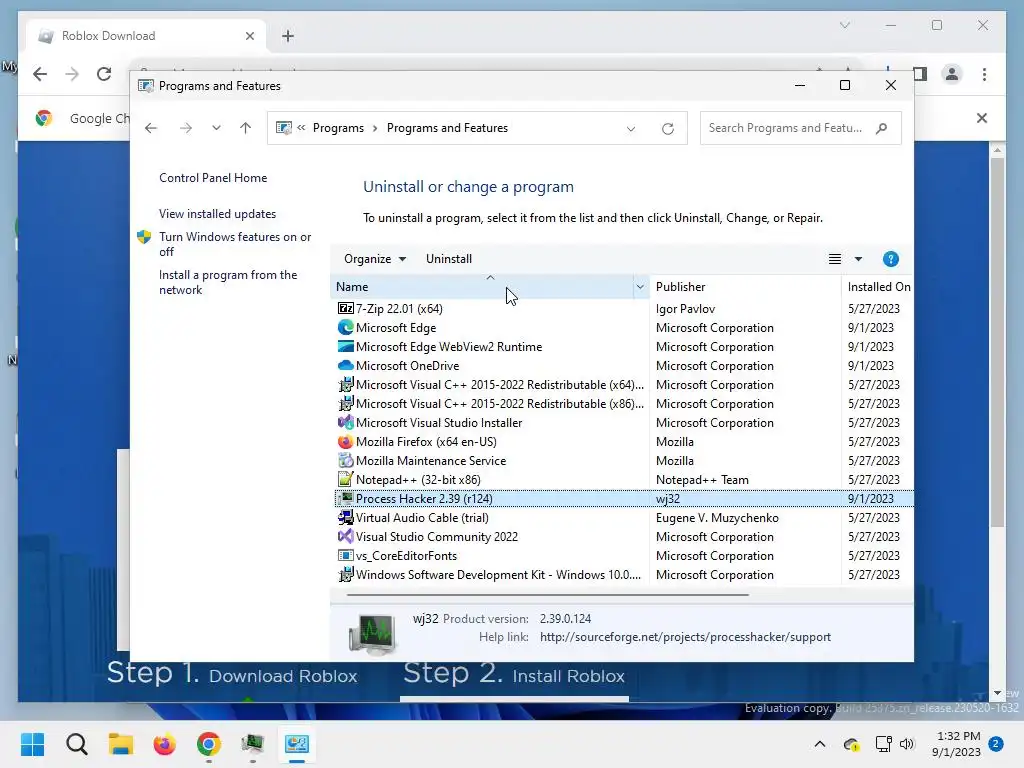Go back in Programs and Features window
Image resolution: width=1024 pixels, height=768 pixels.
click(x=151, y=128)
